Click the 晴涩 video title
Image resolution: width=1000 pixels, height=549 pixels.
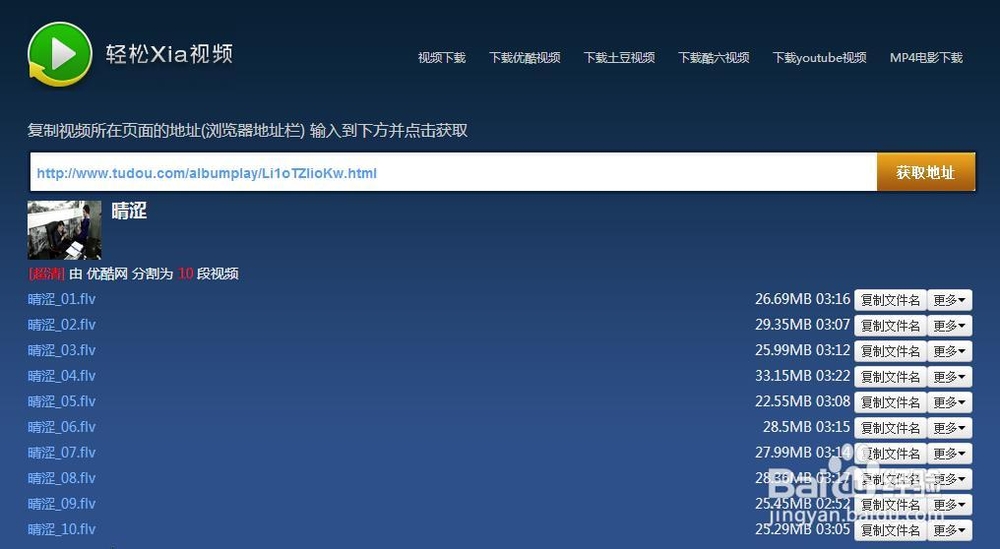tap(129, 211)
